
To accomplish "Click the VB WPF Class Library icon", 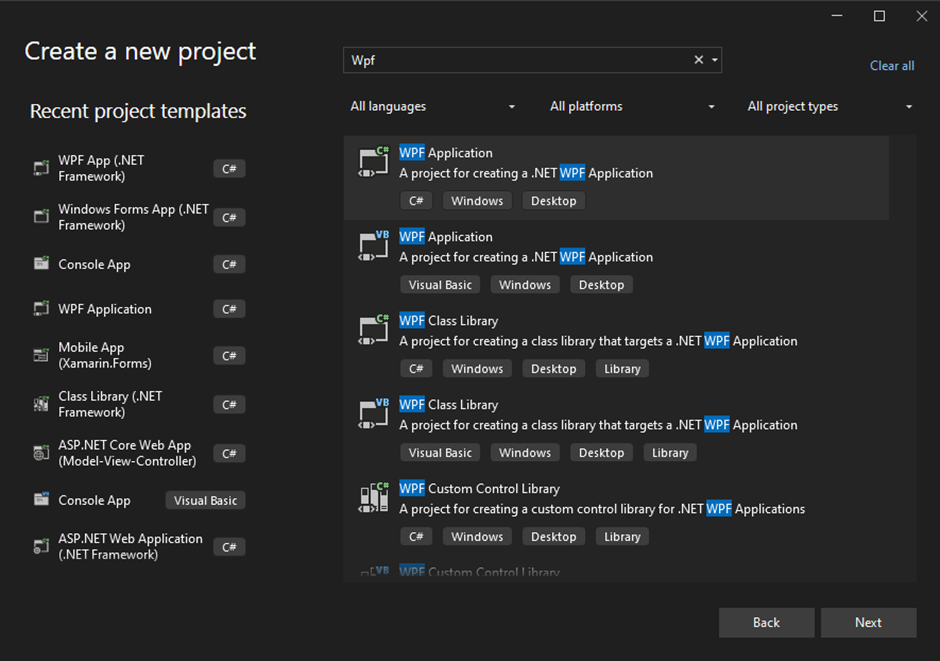I will tap(373, 415).
